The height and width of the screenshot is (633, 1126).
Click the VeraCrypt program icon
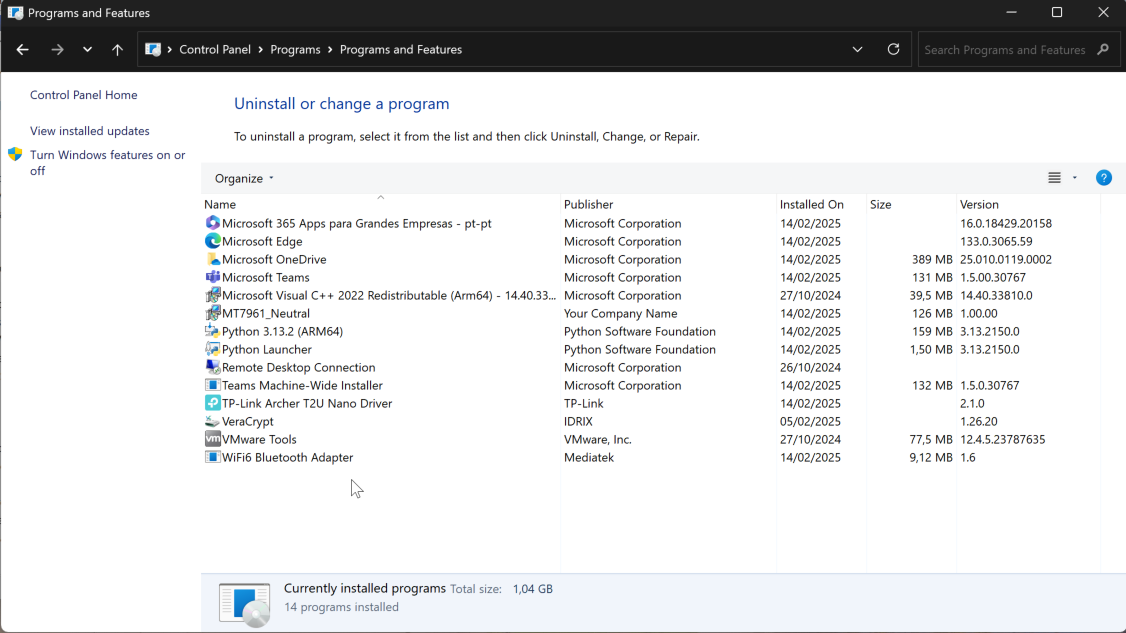[x=213, y=420]
